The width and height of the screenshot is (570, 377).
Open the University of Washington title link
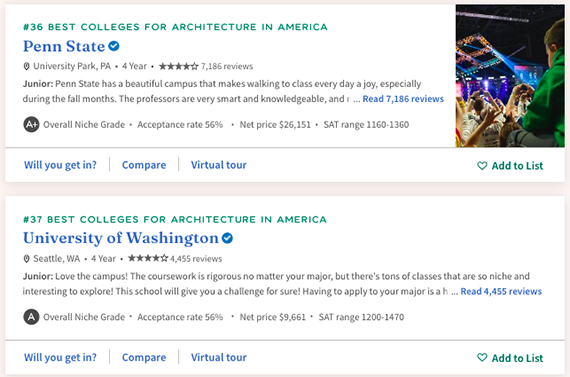(x=121, y=238)
